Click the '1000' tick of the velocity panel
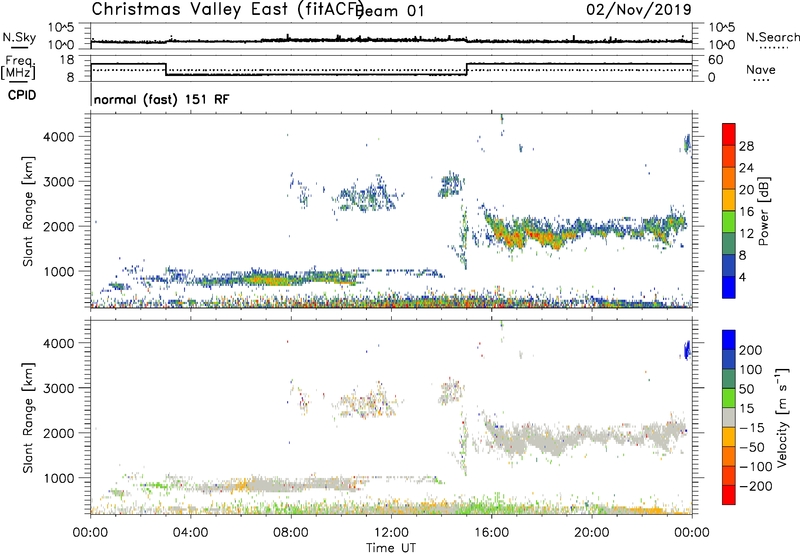 pyautogui.click(x=58, y=478)
